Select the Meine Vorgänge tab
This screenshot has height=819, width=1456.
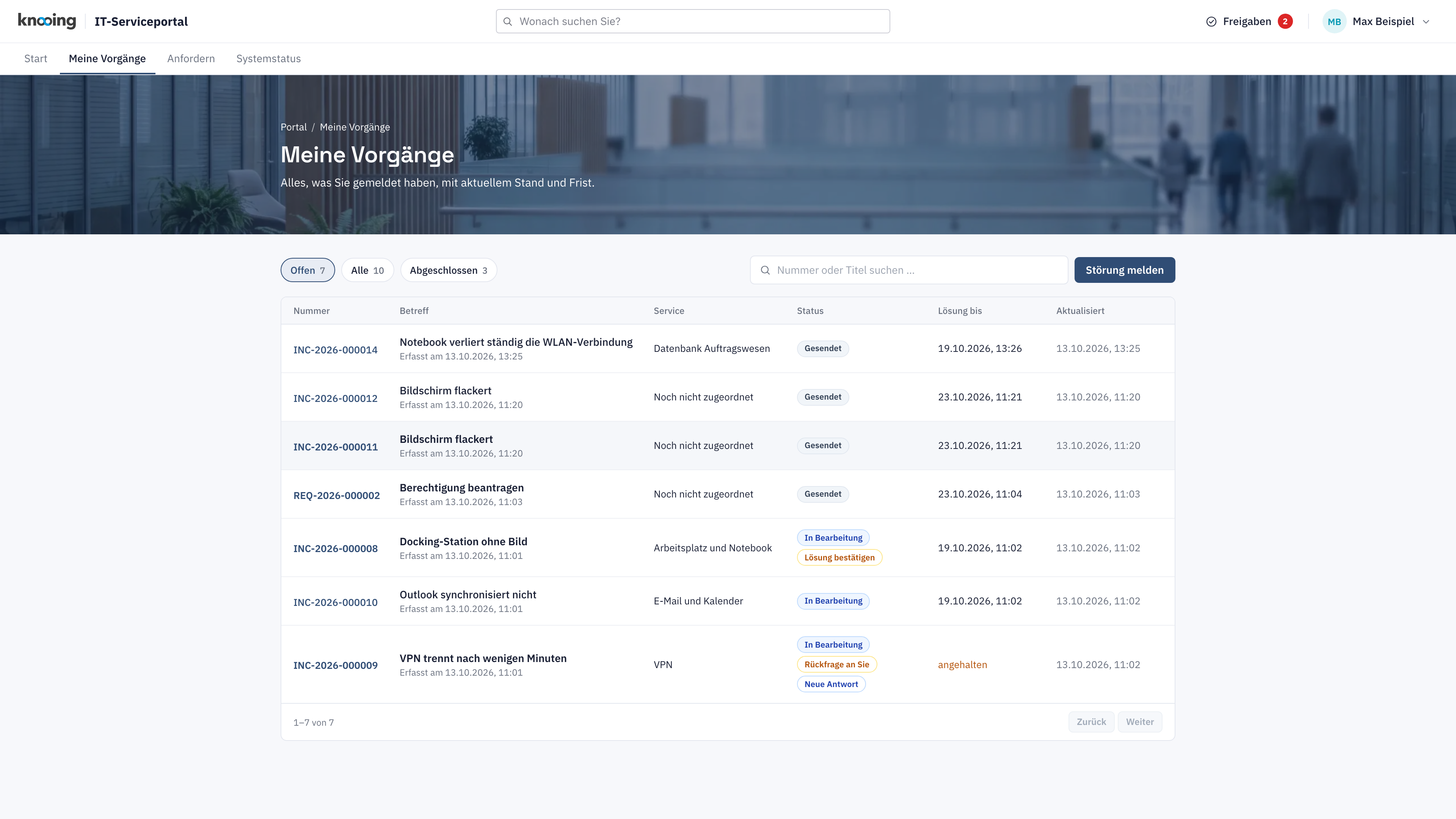point(107,59)
